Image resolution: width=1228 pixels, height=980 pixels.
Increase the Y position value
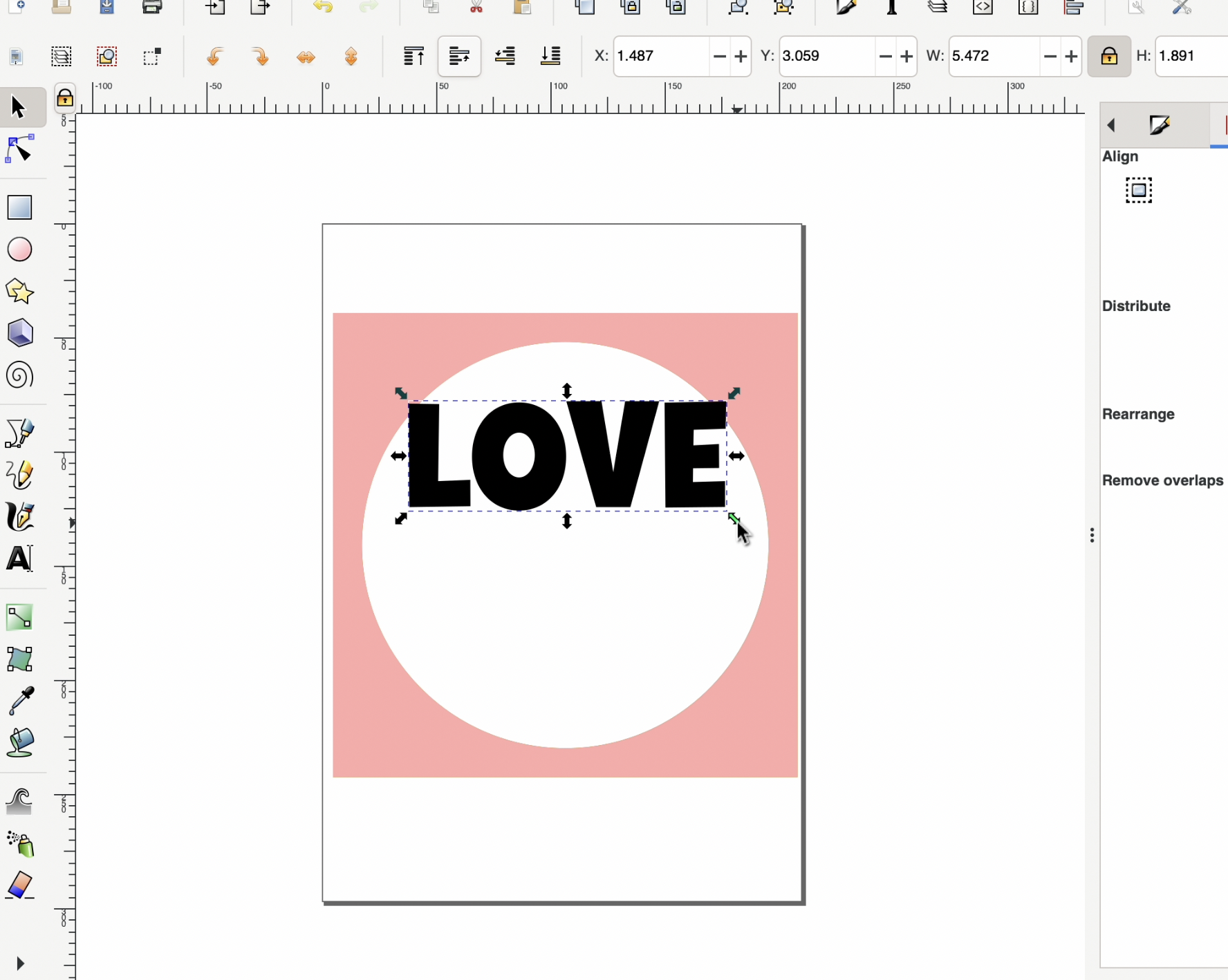tap(906, 56)
